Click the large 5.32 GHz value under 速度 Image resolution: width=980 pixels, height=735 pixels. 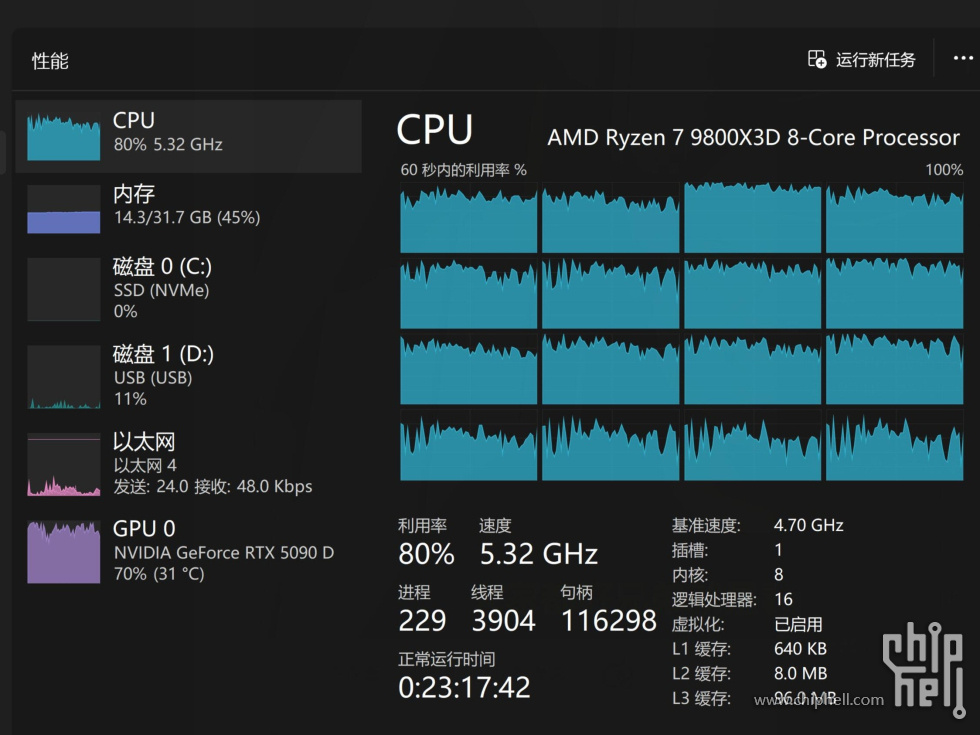(x=539, y=554)
